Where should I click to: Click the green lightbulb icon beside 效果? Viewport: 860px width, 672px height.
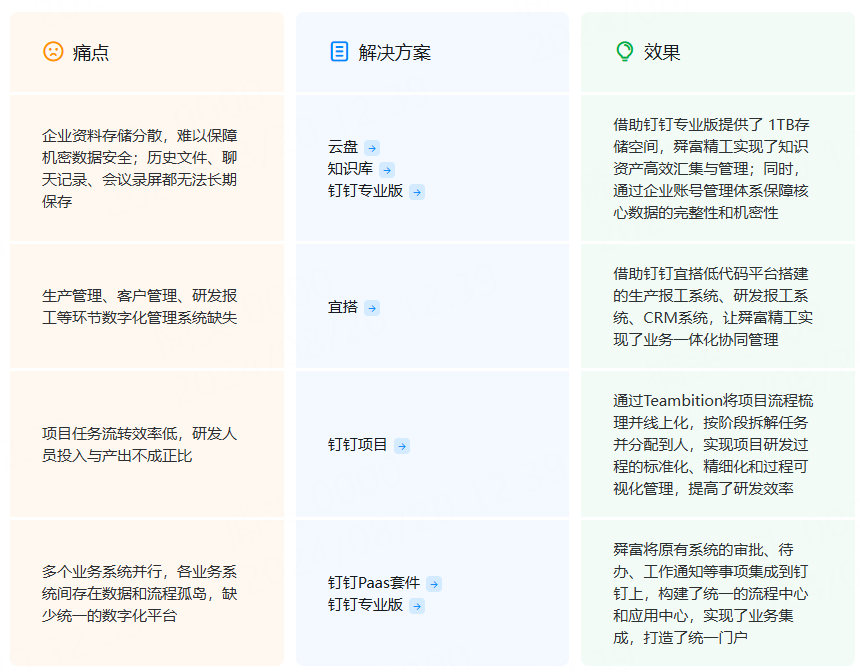click(624, 52)
